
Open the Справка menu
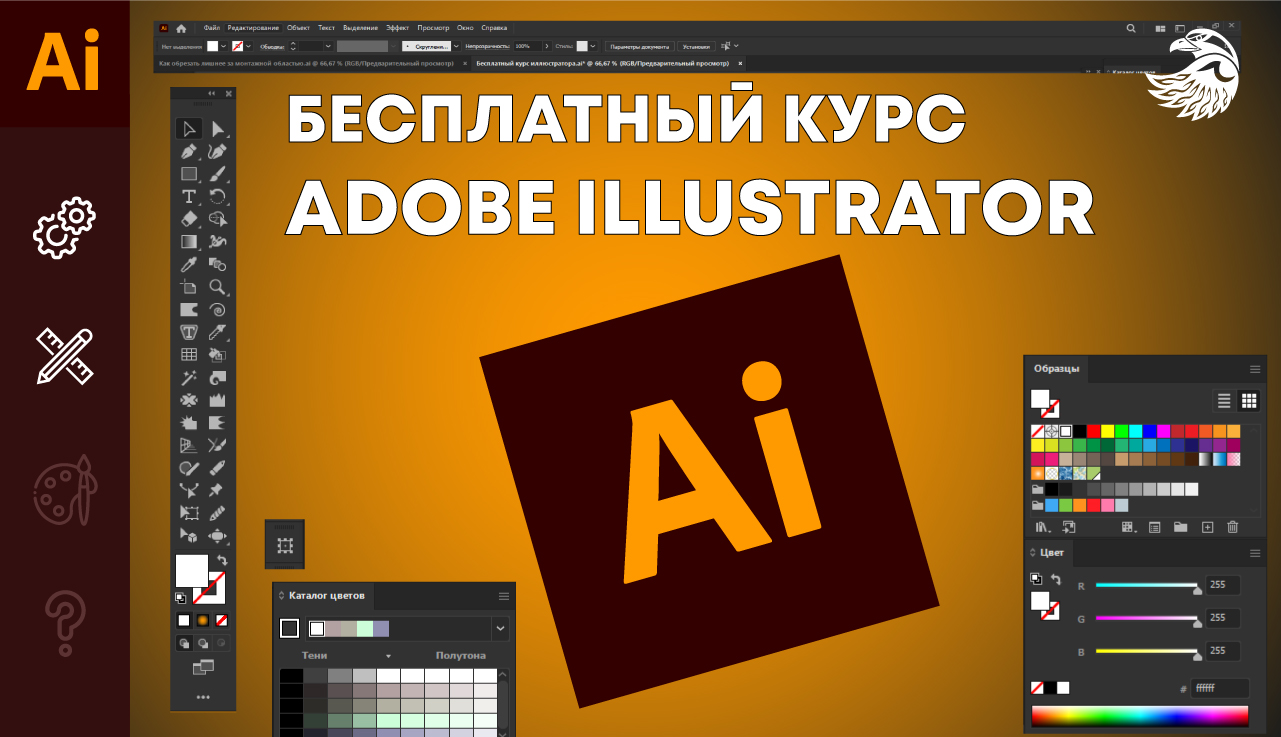coord(494,28)
